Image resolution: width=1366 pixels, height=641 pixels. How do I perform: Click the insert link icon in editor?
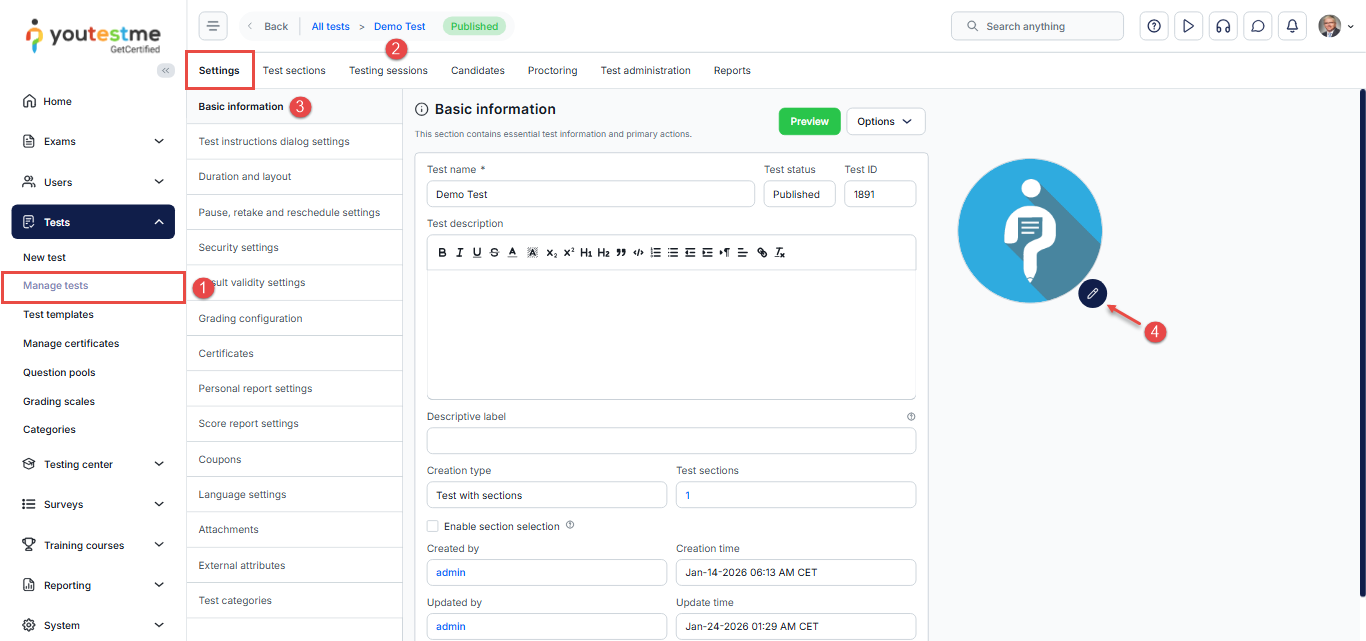click(762, 253)
